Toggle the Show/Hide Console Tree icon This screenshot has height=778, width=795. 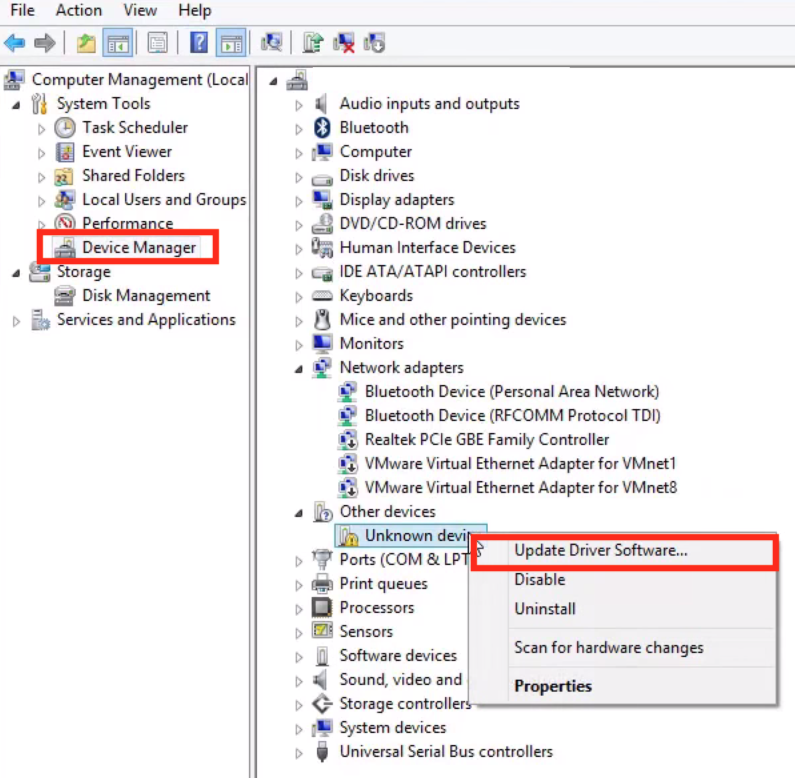point(118,43)
